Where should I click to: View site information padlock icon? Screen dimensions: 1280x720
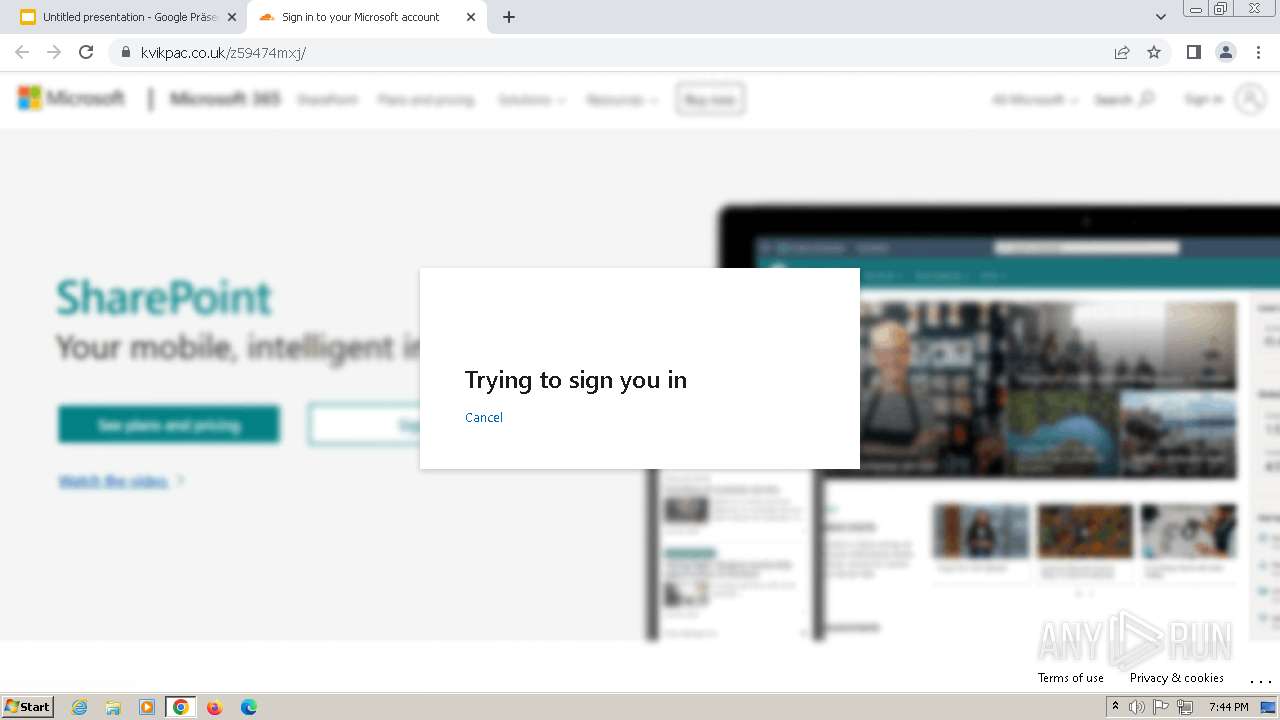click(125, 53)
